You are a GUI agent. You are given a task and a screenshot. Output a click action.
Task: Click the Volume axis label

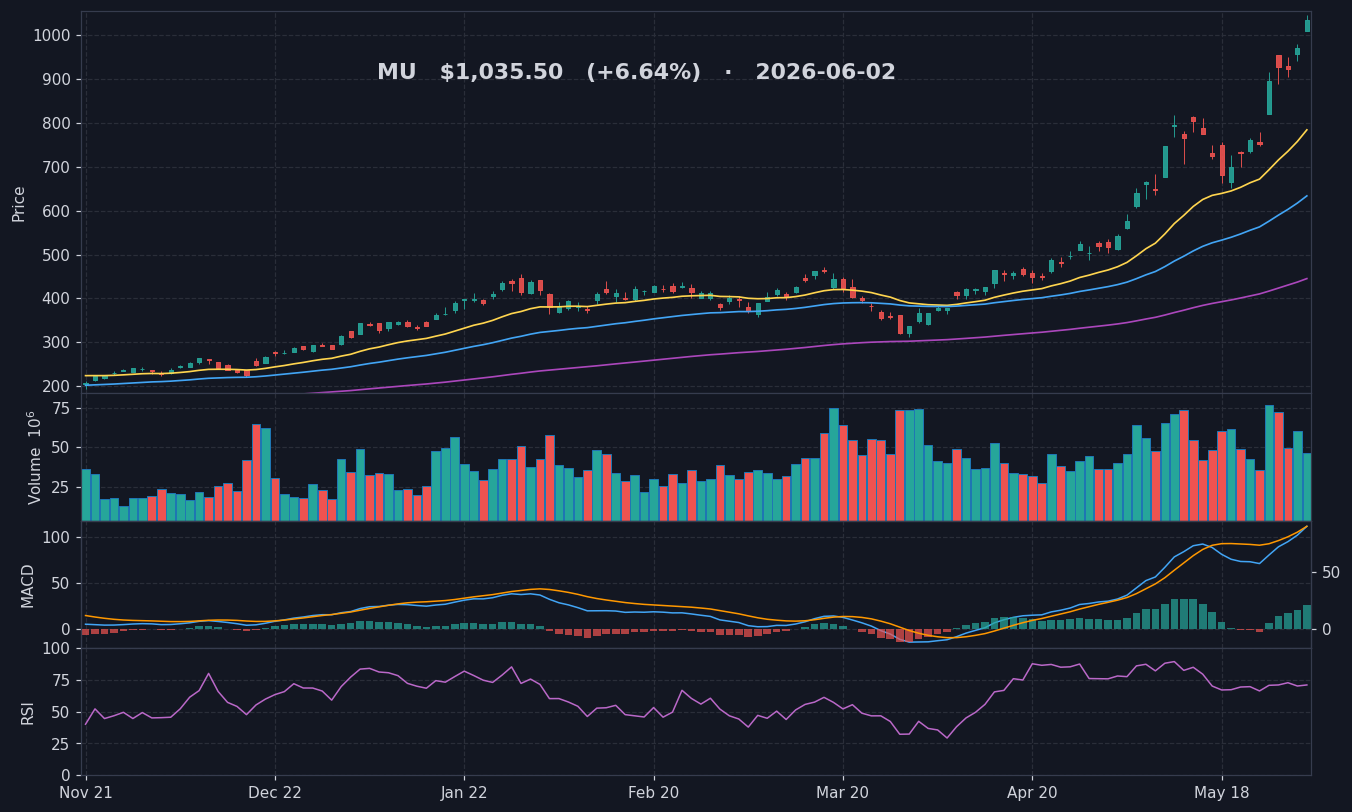(34, 457)
